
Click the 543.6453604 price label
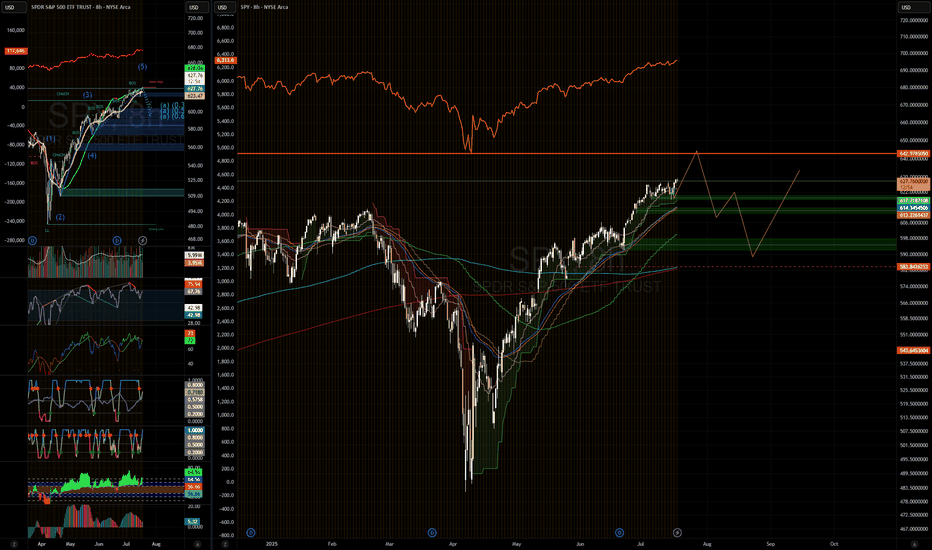tap(914, 350)
